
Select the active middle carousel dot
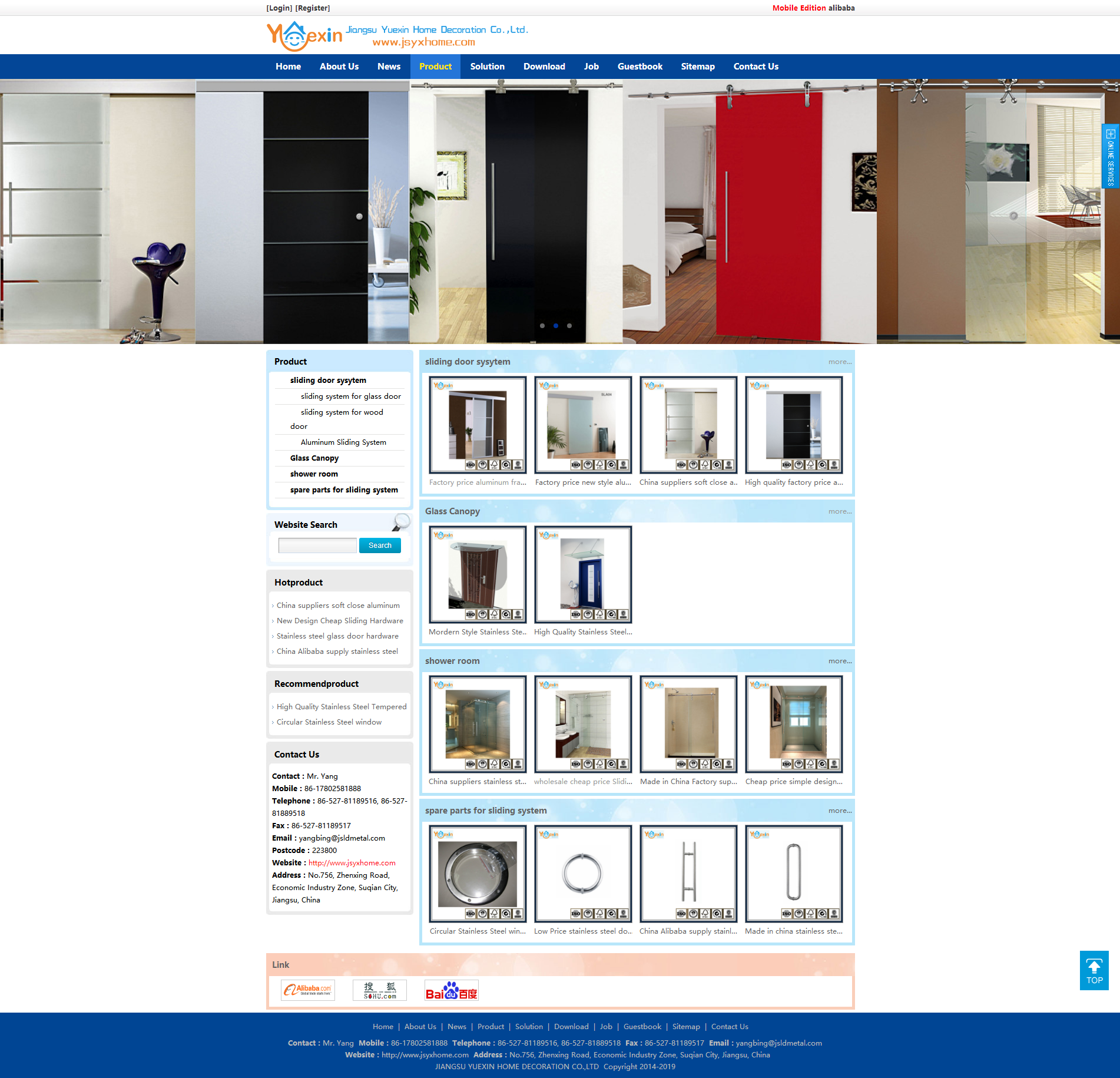tap(556, 326)
